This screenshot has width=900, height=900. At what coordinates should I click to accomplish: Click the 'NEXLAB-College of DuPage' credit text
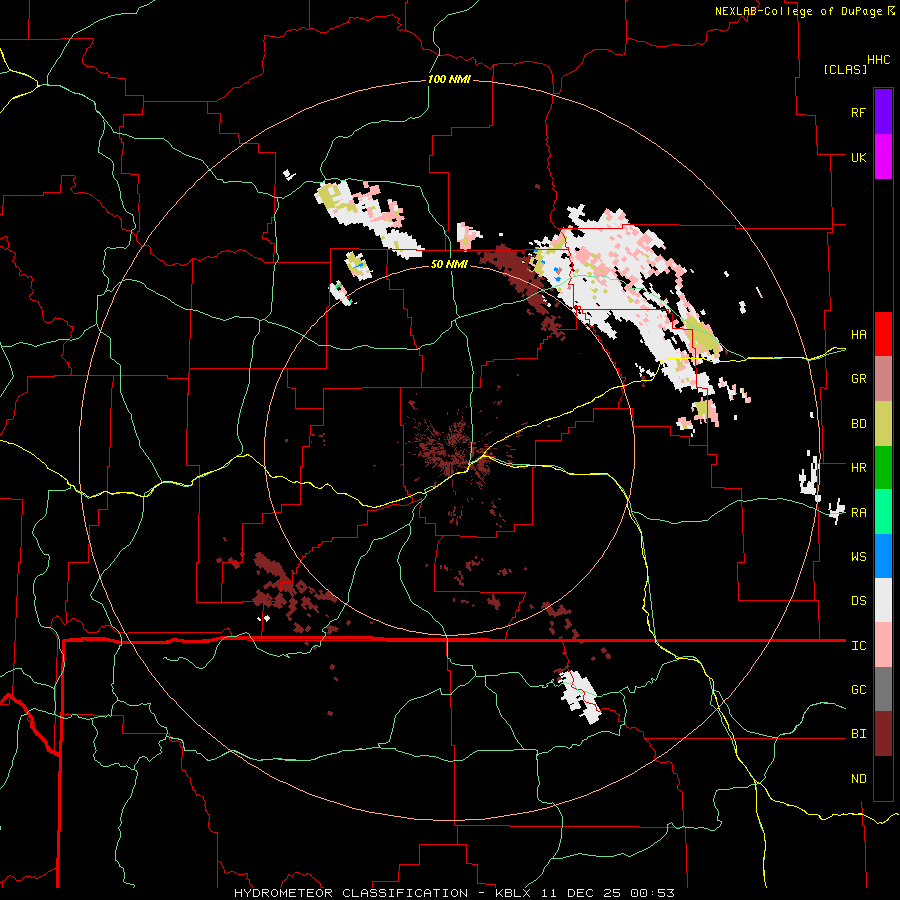[x=798, y=11]
